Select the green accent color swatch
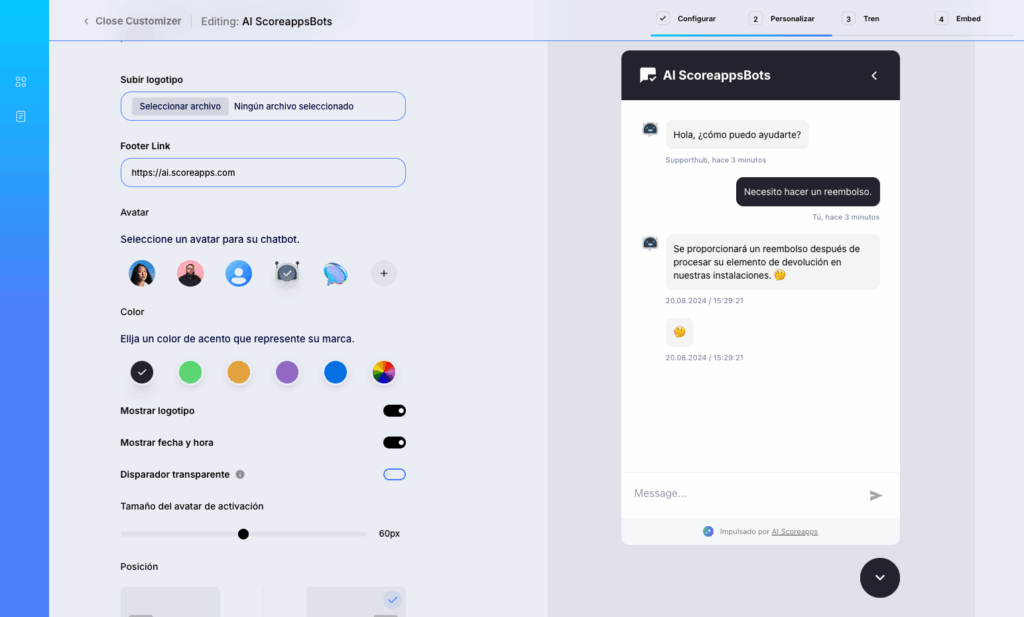 click(x=190, y=372)
